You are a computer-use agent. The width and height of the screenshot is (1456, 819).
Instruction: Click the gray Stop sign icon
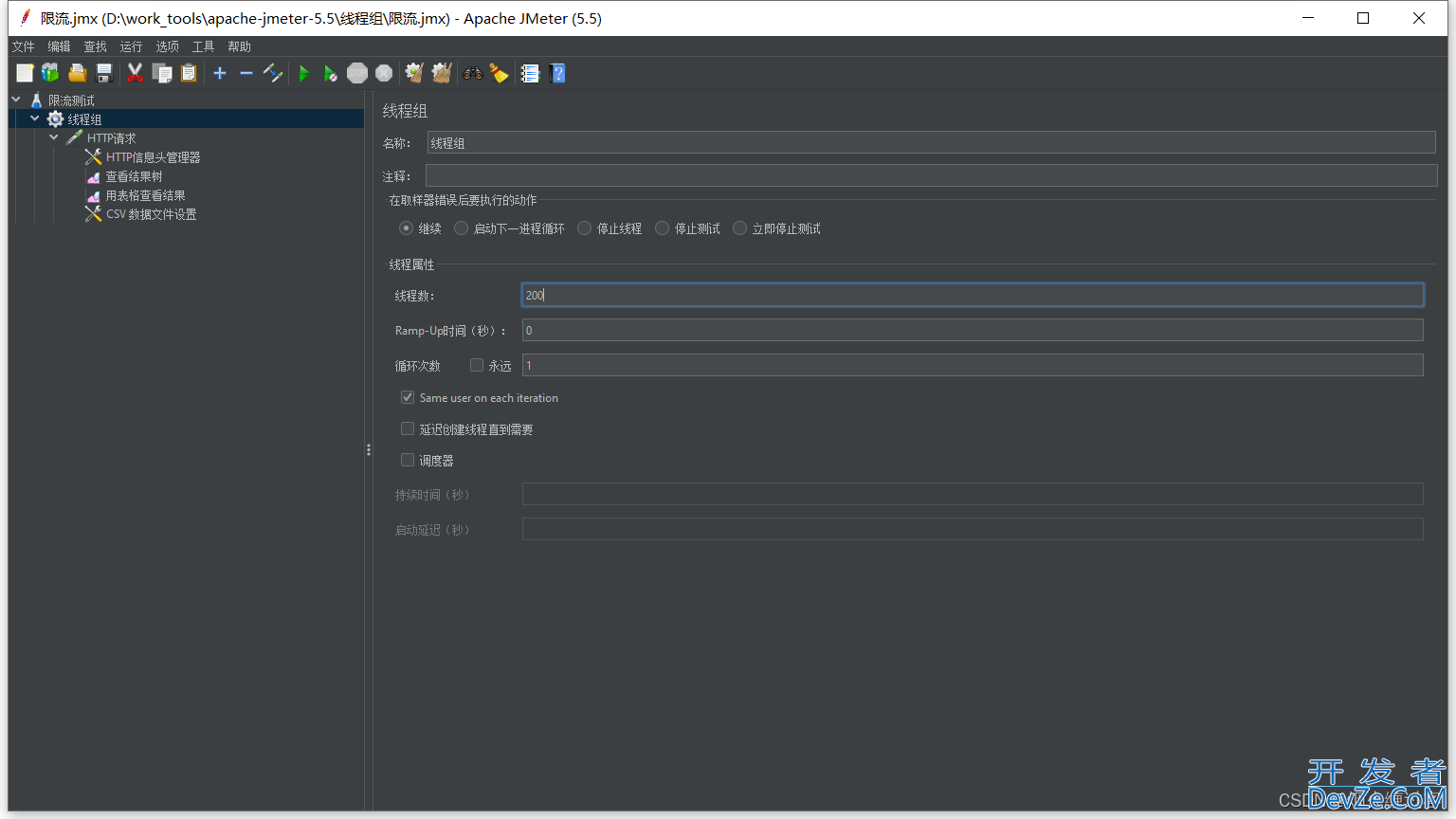[x=357, y=73]
